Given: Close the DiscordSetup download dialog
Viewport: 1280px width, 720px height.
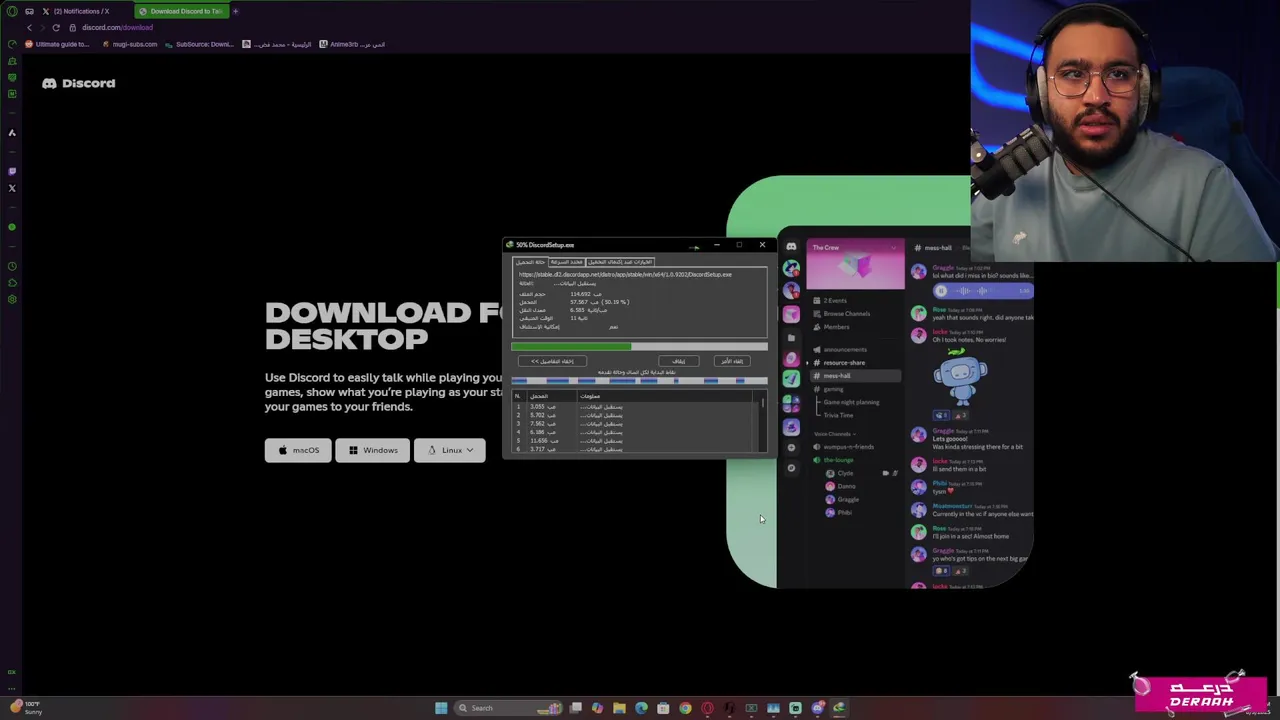Looking at the screenshot, I should 762,245.
